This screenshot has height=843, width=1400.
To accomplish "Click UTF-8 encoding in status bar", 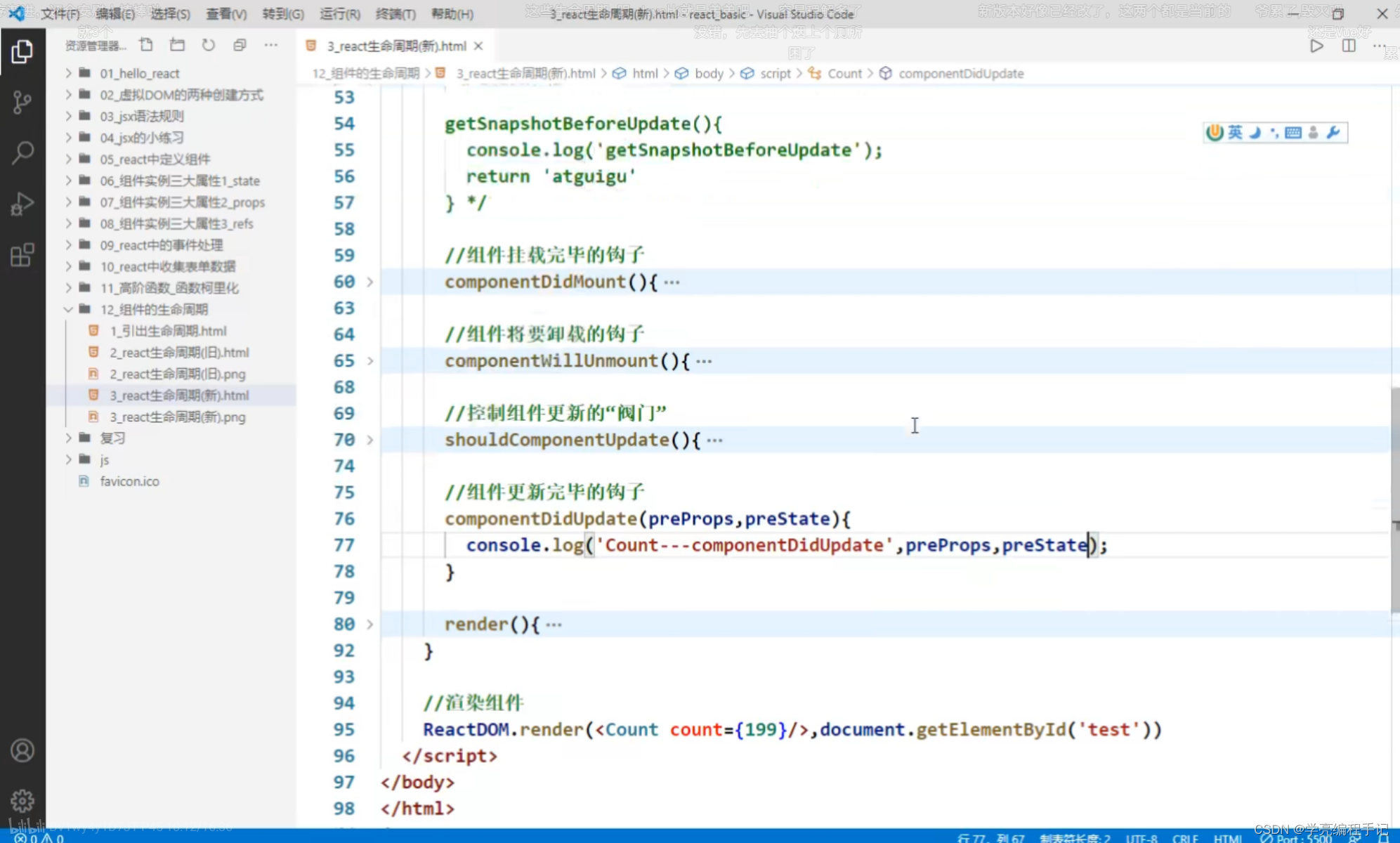I will pos(1141,838).
